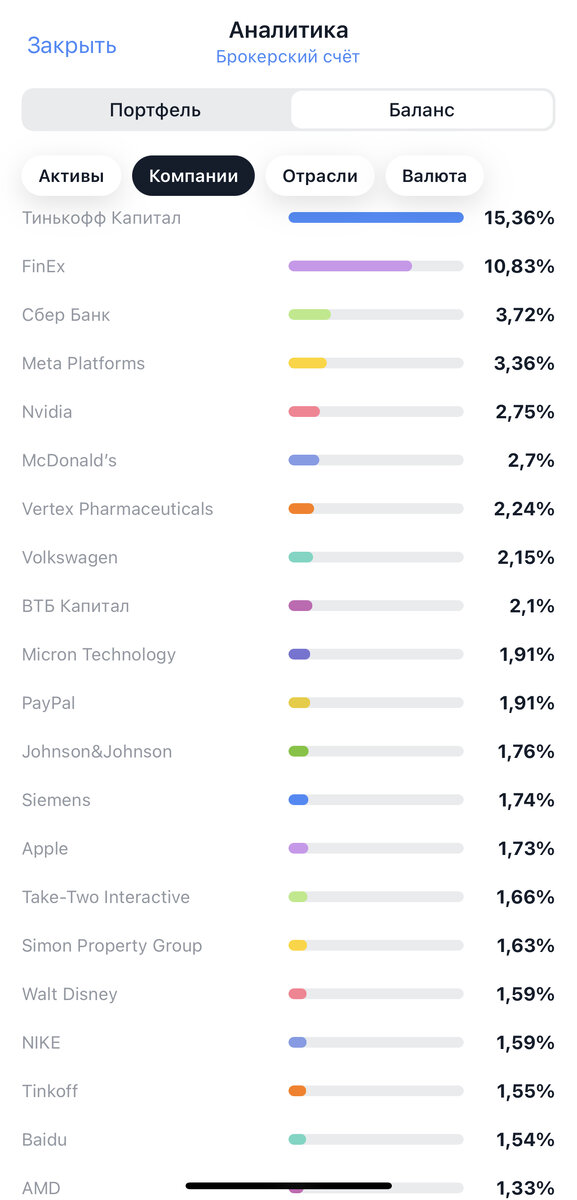This screenshot has width=577, height=1200.
Task: Select the Активы filter chip
Action: [x=71, y=175]
